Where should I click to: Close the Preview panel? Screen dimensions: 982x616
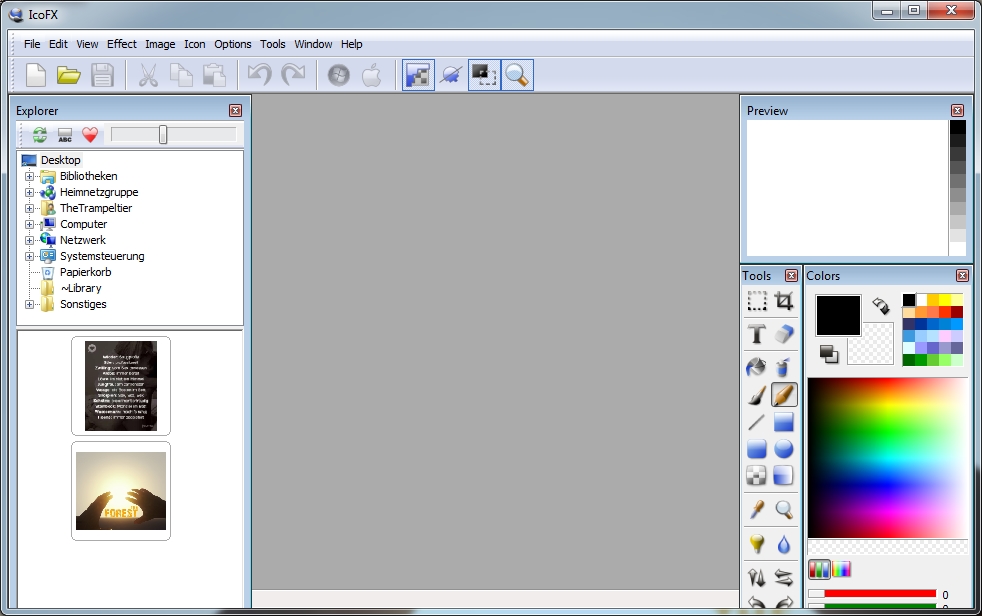[x=957, y=111]
